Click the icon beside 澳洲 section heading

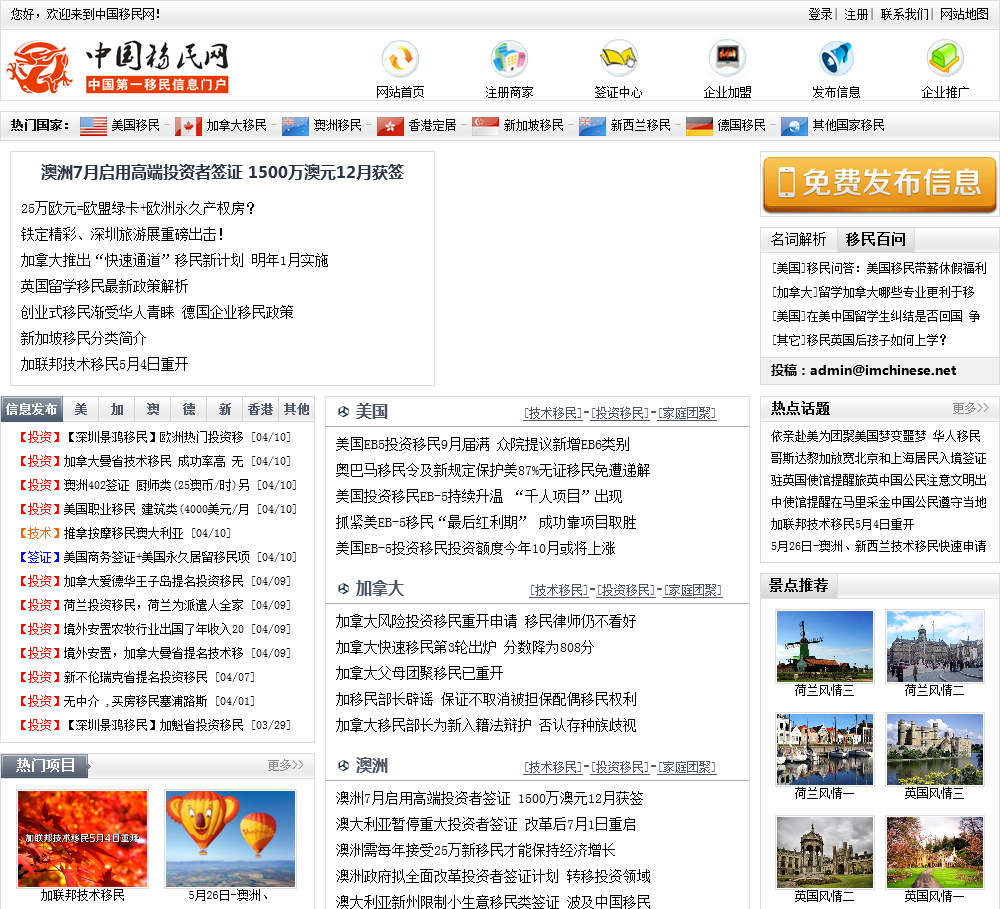tap(343, 765)
